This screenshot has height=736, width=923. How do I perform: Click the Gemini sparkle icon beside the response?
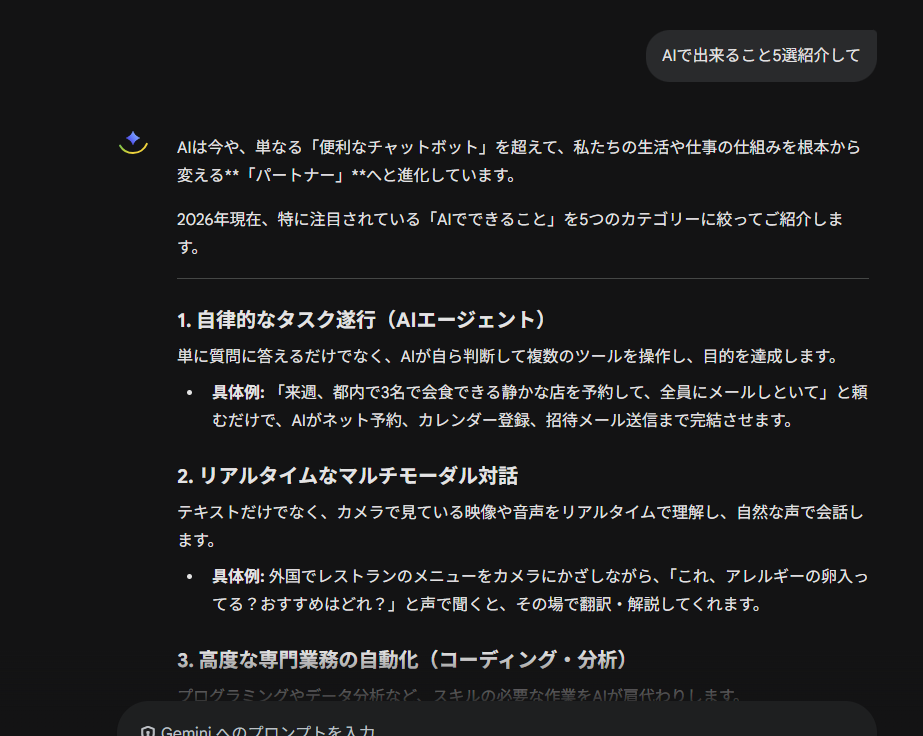pos(133,142)
